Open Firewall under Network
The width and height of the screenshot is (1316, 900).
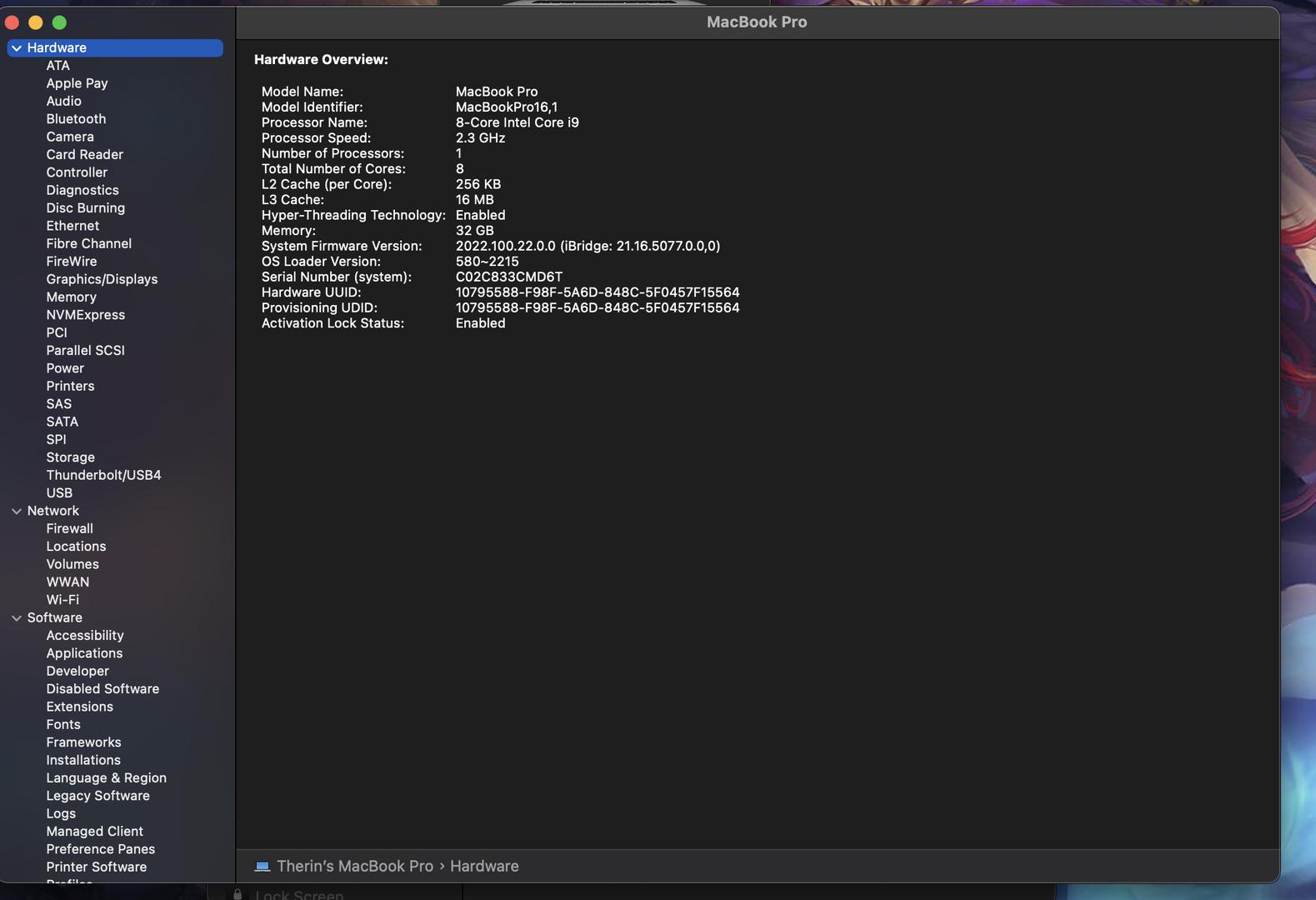point(69,528)
